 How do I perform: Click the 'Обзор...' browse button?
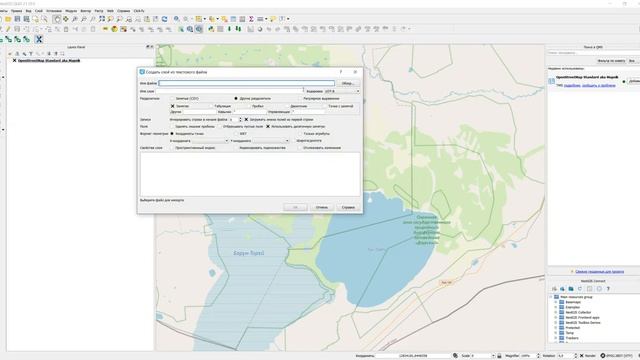click(x=348, y=83)
